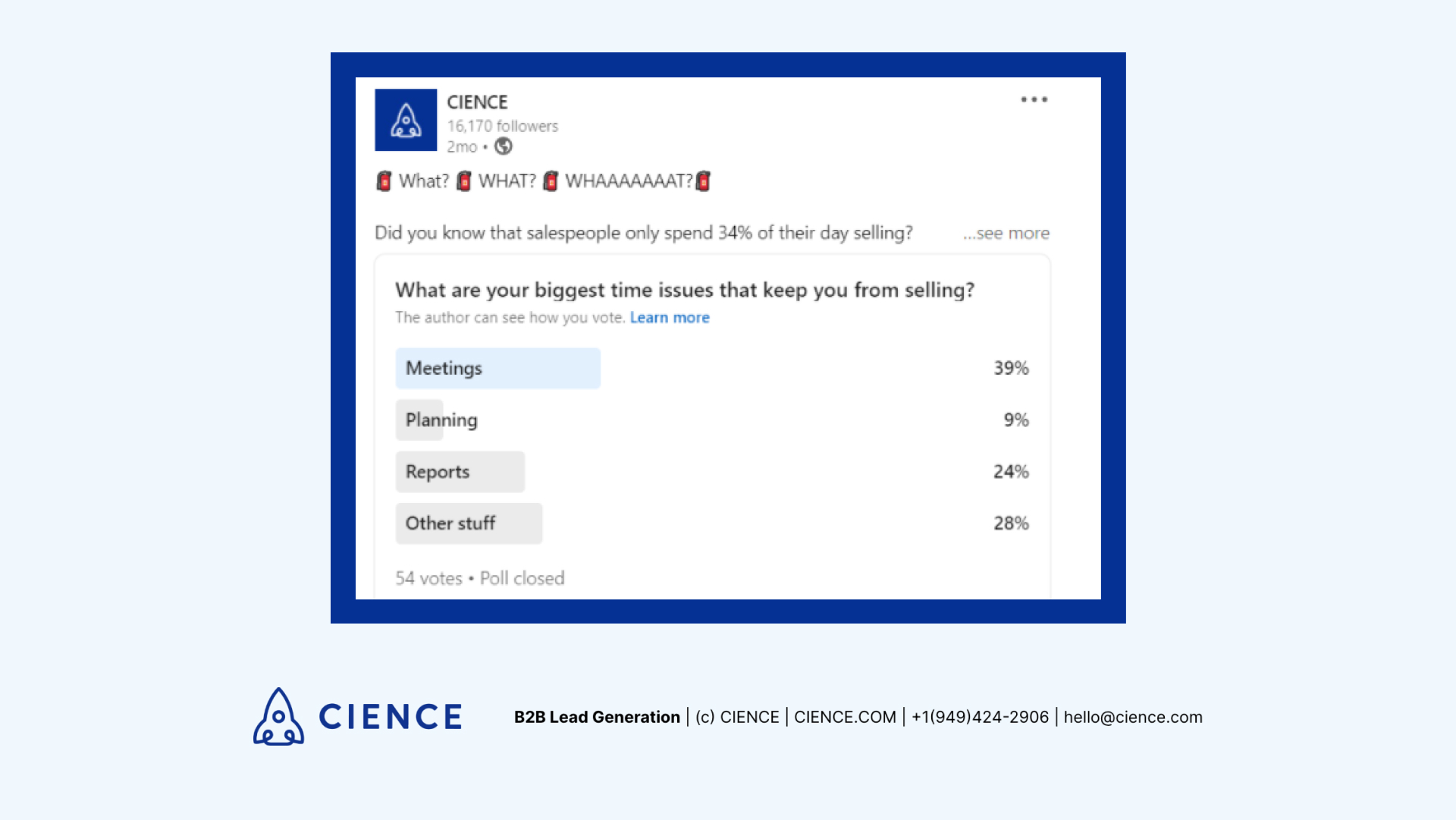The height and width of the screenshot is (820, 1456).
Task: Click the 16,170 followers label
Action: click(503, 126)
